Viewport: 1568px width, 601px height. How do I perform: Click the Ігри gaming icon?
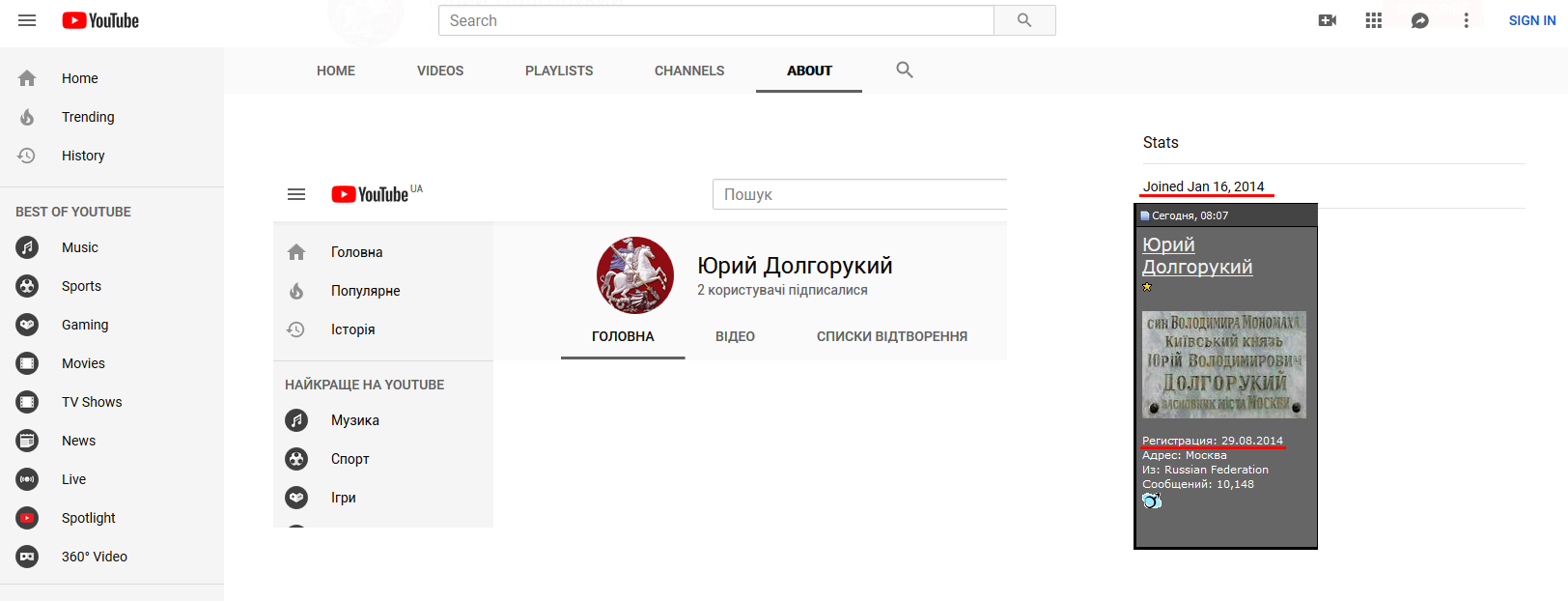click(x=296, y=498)
